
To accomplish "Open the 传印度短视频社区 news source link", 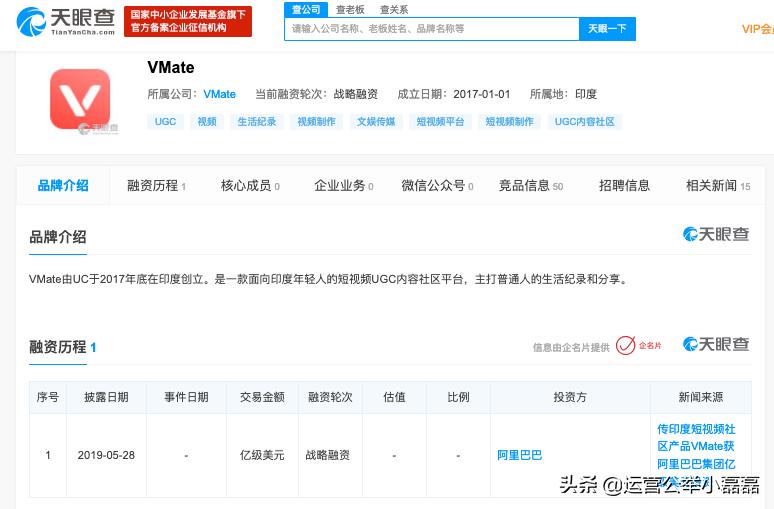I will (x=696, y=455).
